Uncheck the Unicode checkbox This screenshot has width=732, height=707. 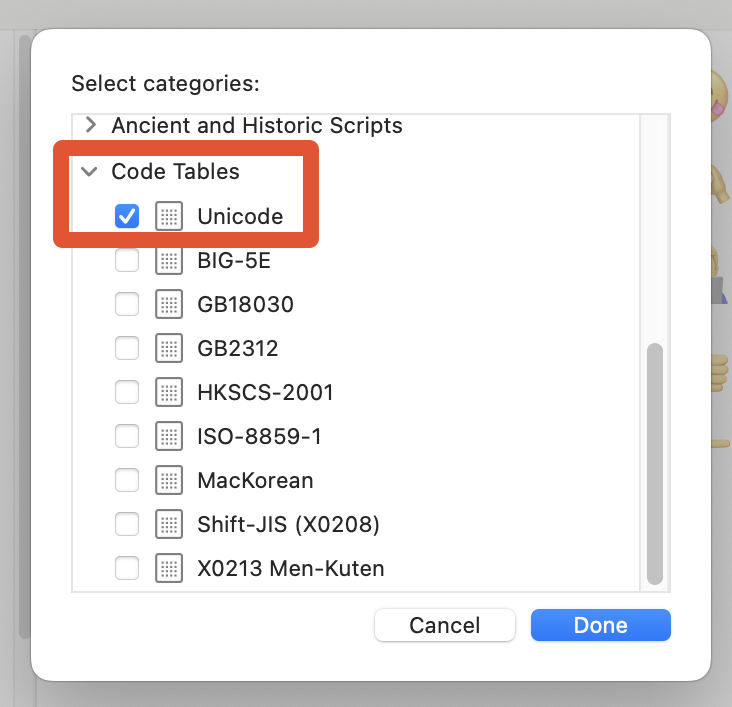[x=127, y=216]
